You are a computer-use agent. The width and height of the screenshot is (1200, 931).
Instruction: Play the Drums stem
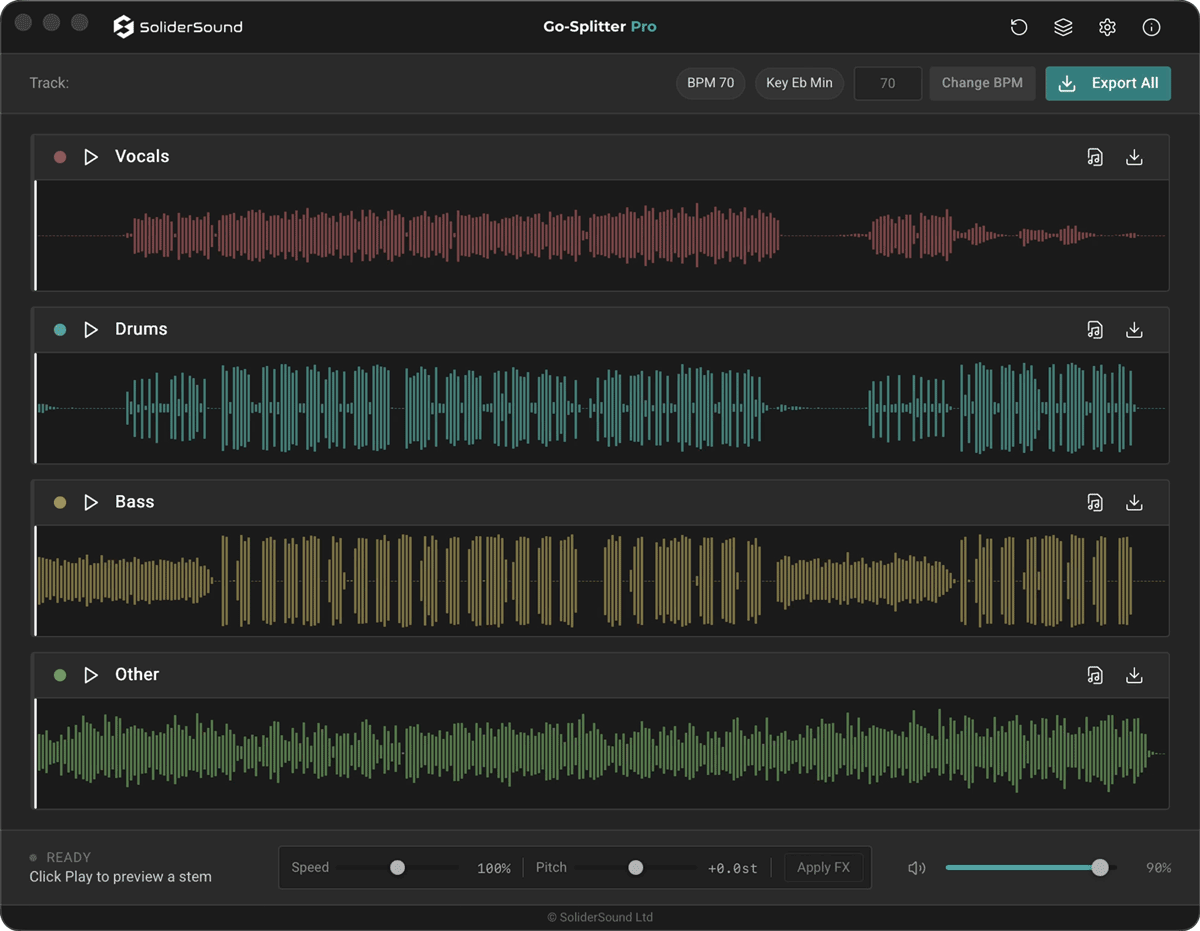click(91, 330)
